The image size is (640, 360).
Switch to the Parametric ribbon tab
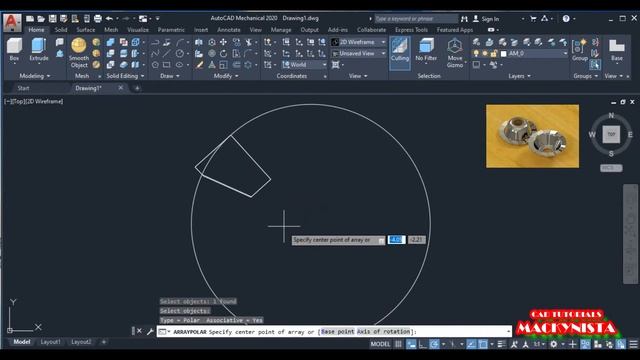click(x=171, y=30)
